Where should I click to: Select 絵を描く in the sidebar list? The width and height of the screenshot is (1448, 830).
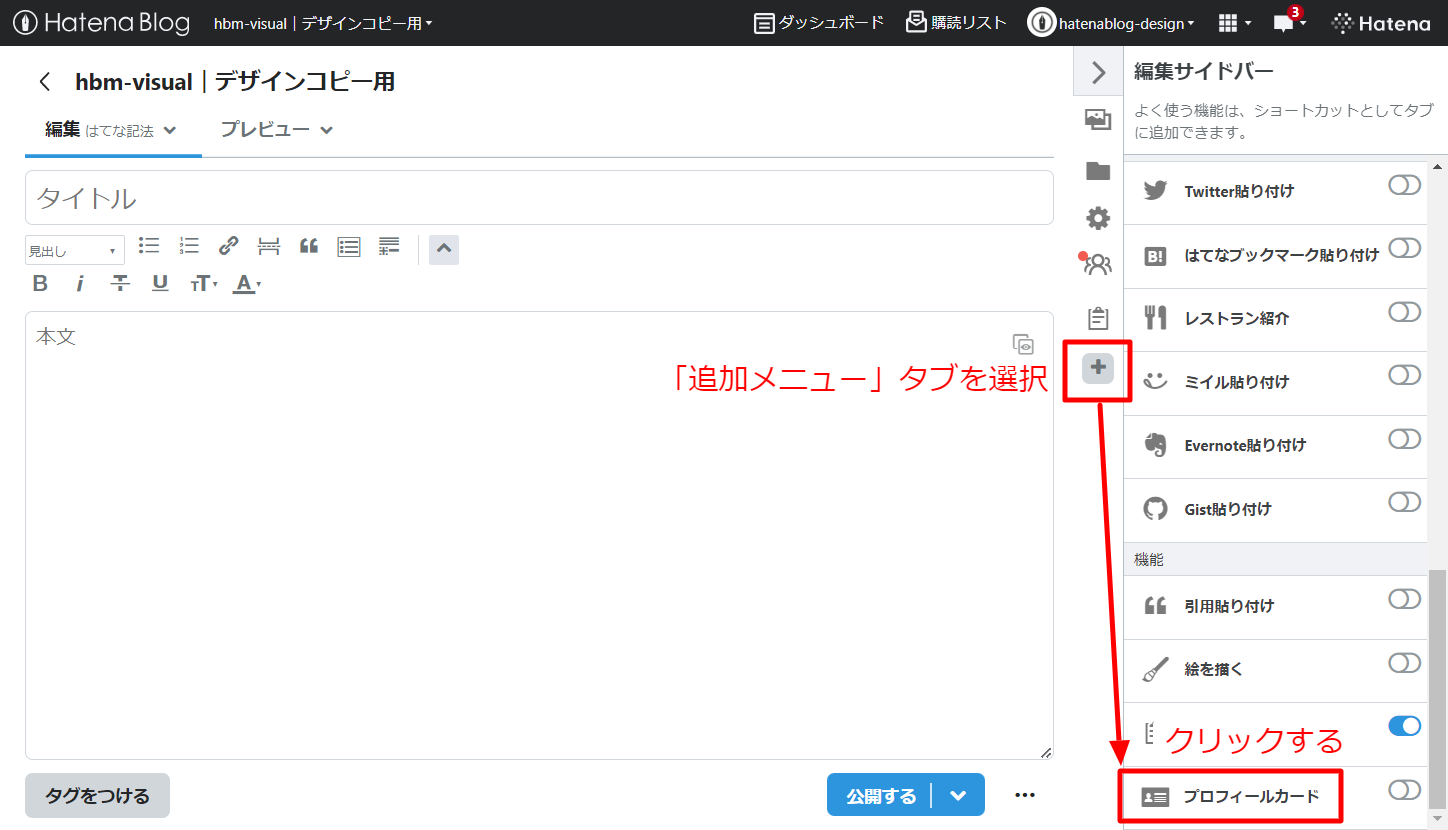[1213, 670]
